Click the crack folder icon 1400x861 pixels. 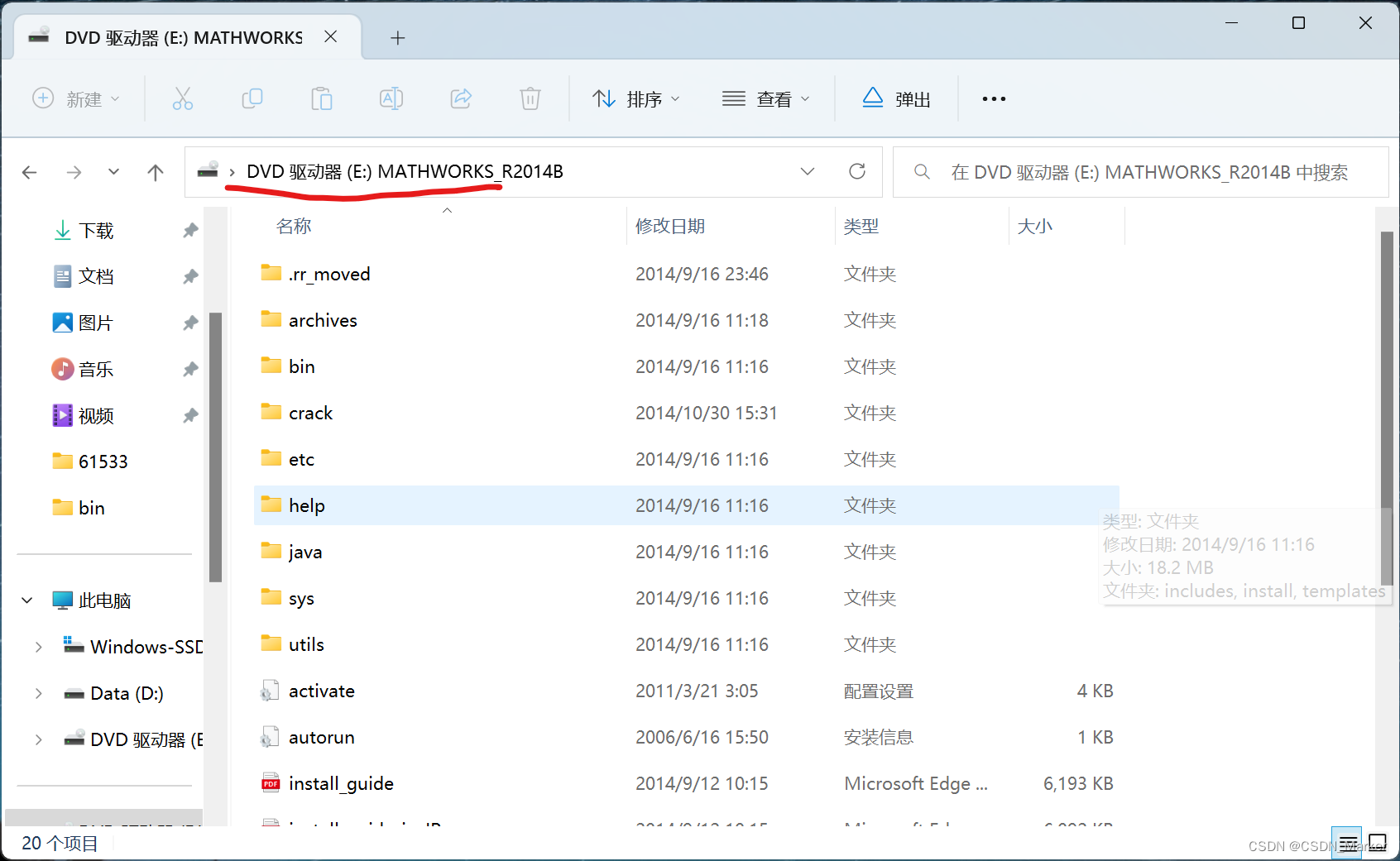(271, 412)
